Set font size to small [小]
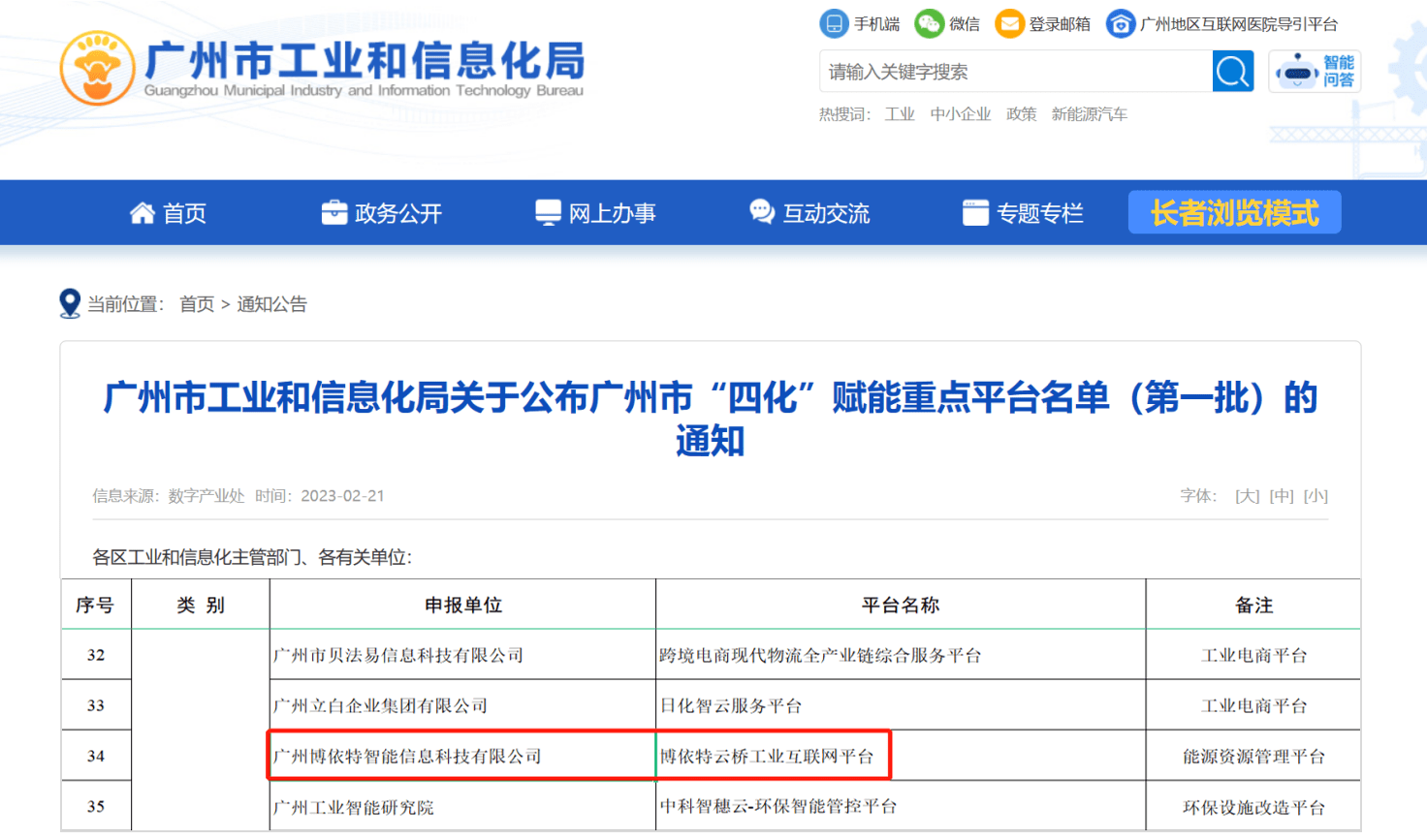Image resolution: width=1427 pixels, height=840 pixels. click(1316, 496)
